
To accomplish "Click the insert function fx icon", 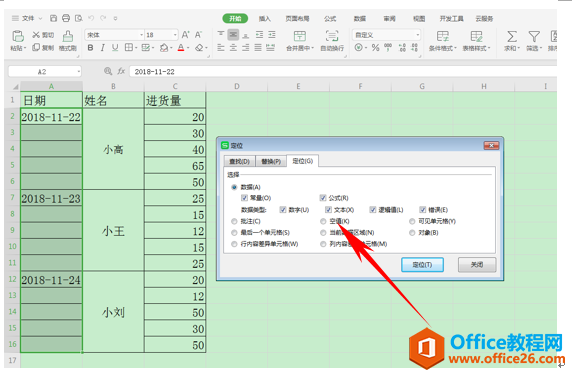I will pyautogui.click(x=121, y=71).
